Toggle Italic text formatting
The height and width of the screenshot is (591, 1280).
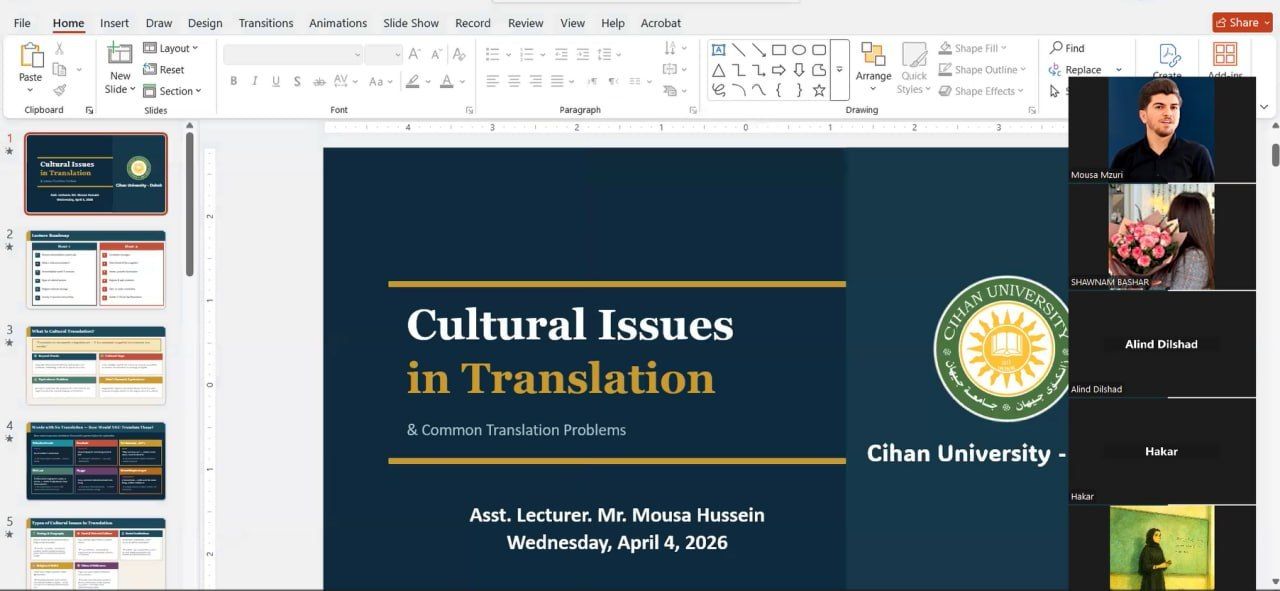tap(255, 81)
